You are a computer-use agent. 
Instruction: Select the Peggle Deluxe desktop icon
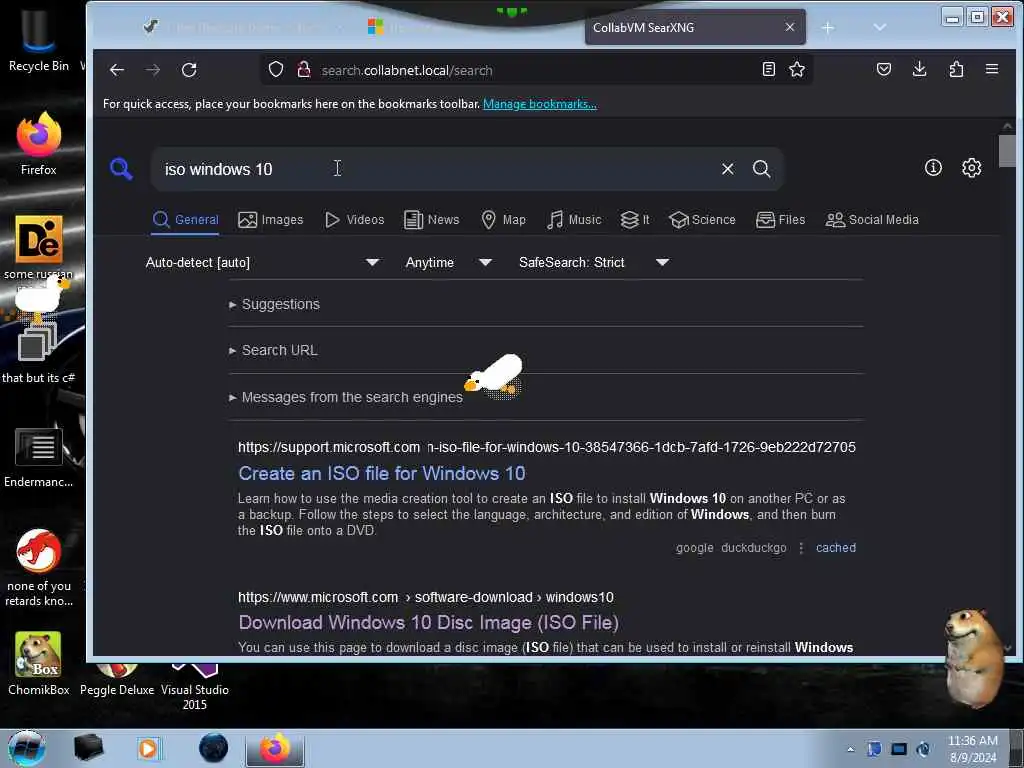point(117,680)
